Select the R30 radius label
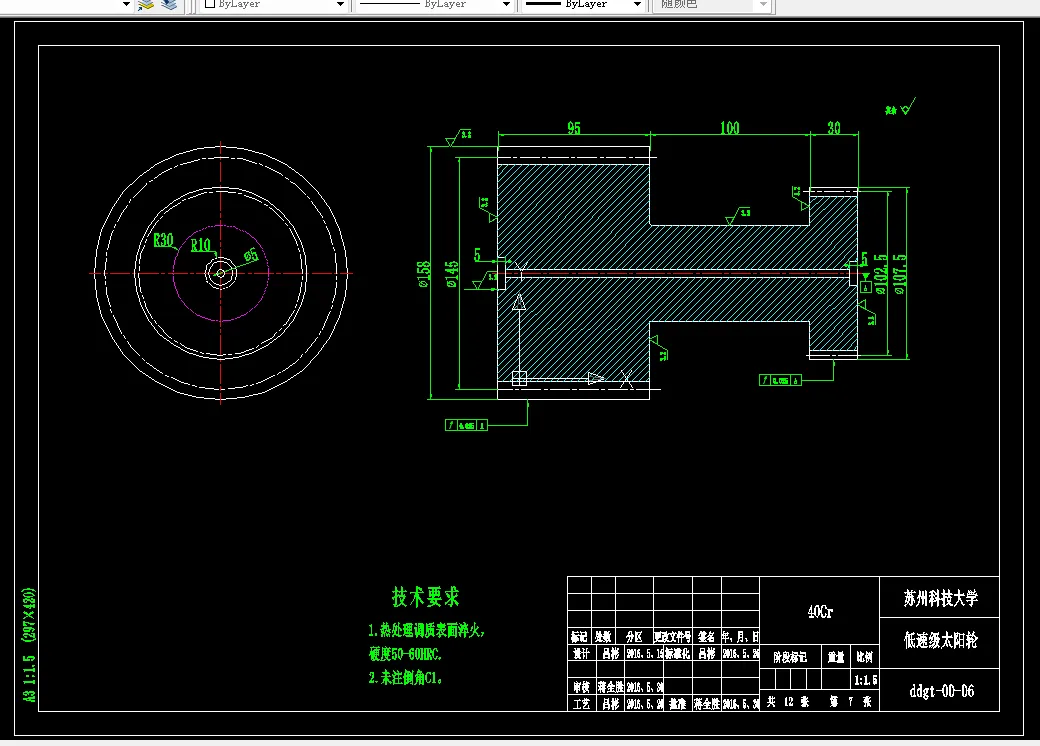This screenshot has width=1040, height=746. click(163, 240)
